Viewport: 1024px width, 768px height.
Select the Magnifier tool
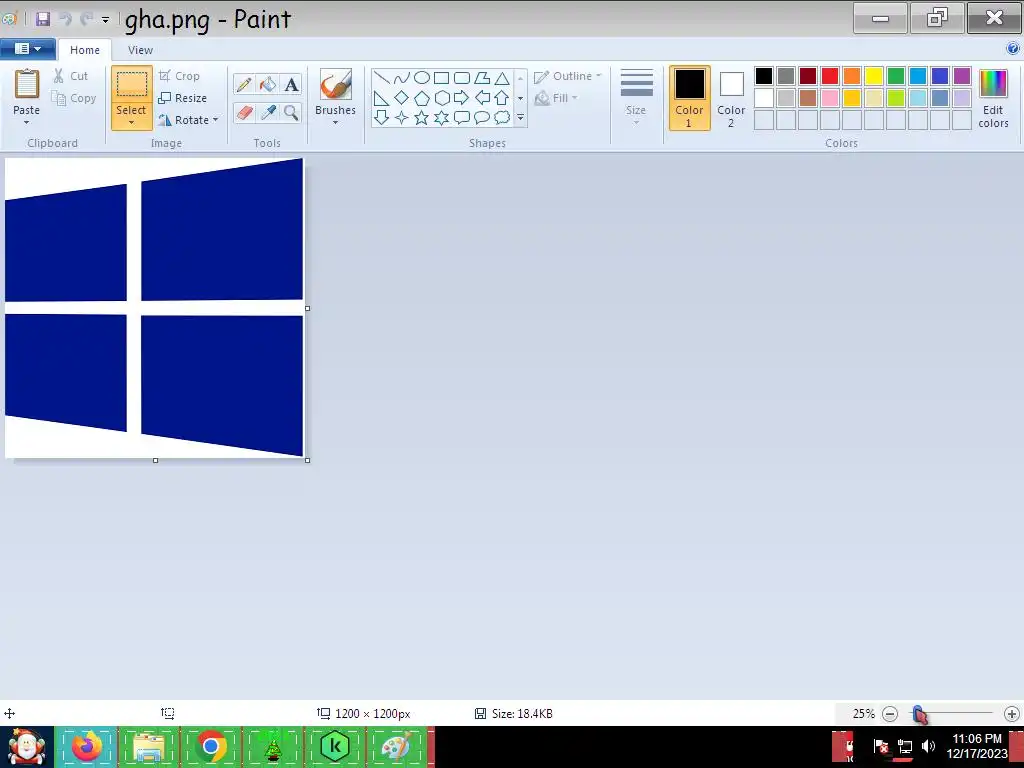coord(291,113)
